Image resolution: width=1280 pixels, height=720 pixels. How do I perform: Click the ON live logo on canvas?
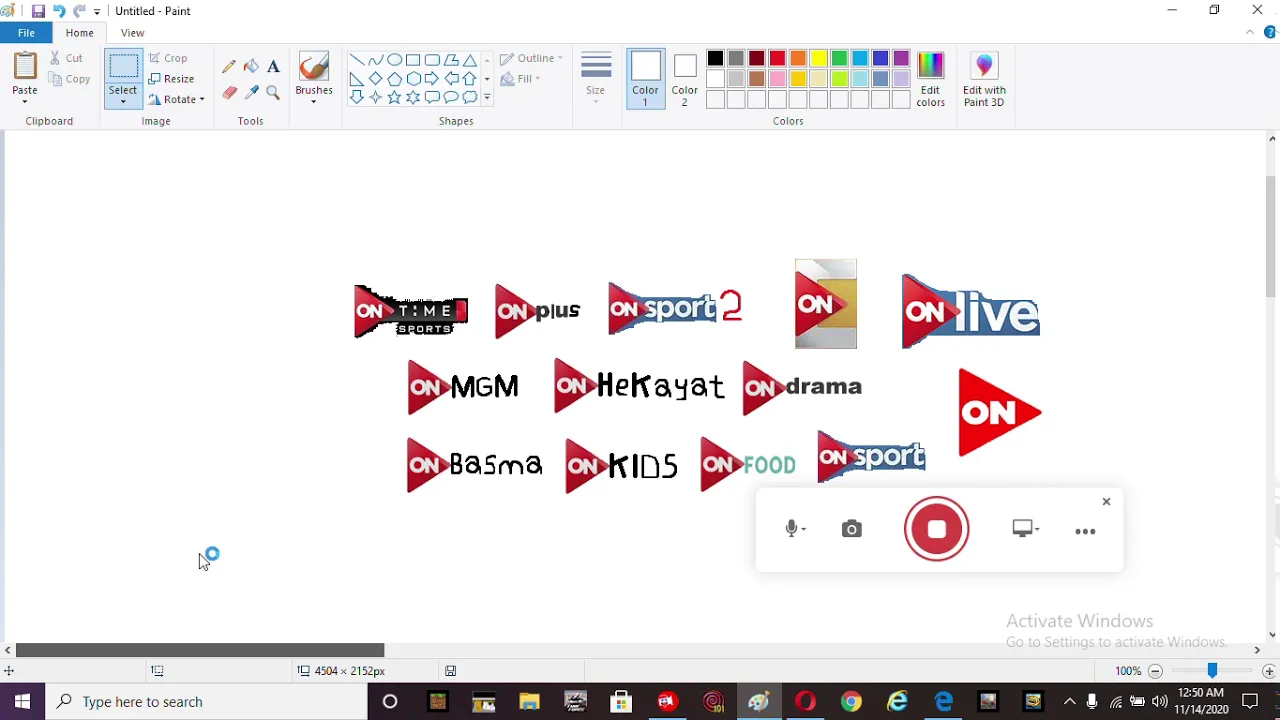pyautogui.click(x=970, y=311)
